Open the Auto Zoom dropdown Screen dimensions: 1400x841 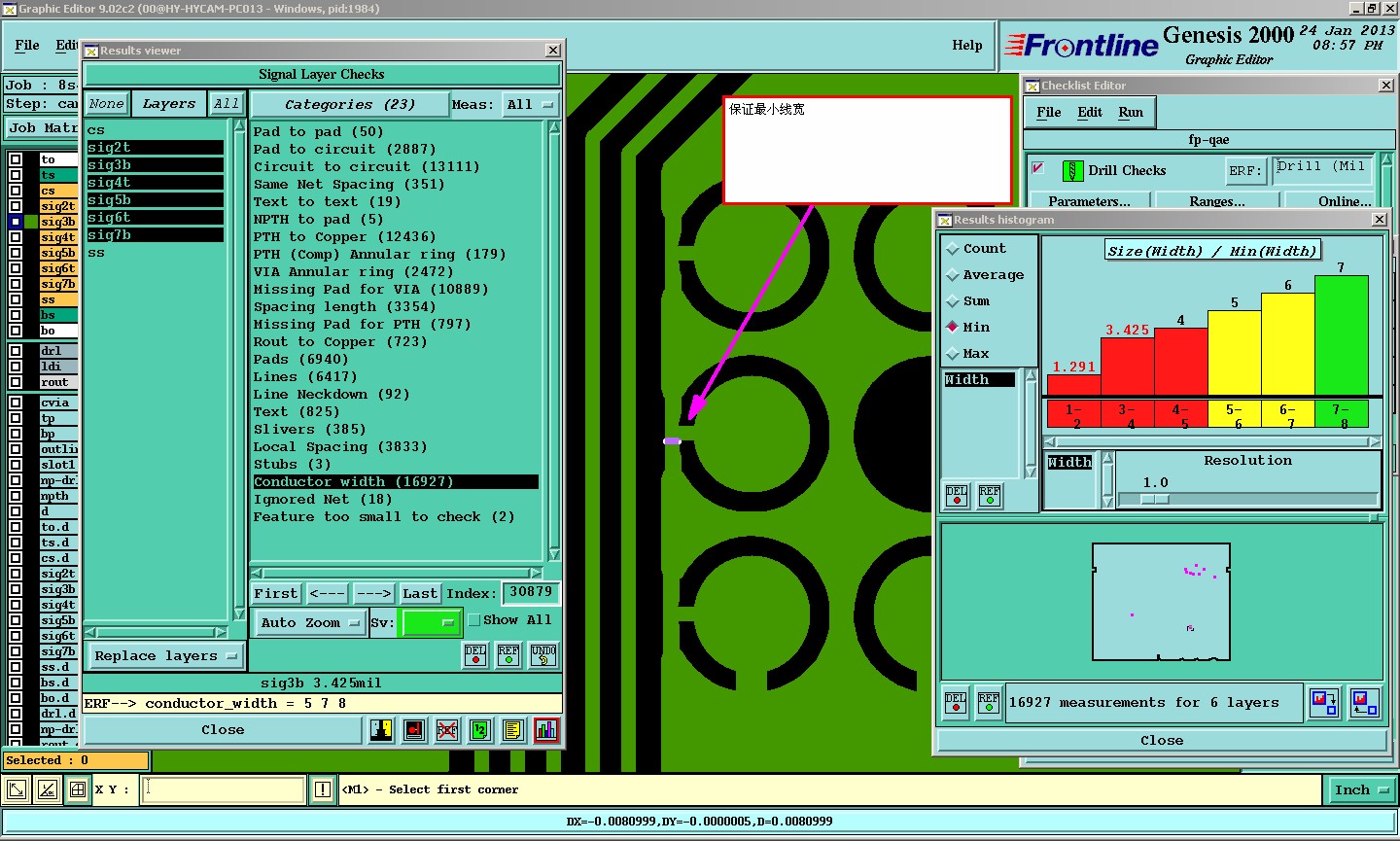[310, 623]
